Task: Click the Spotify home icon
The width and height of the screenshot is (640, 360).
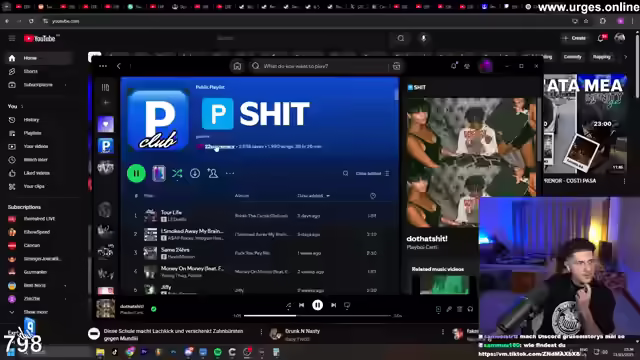Action: coord(237,66)
